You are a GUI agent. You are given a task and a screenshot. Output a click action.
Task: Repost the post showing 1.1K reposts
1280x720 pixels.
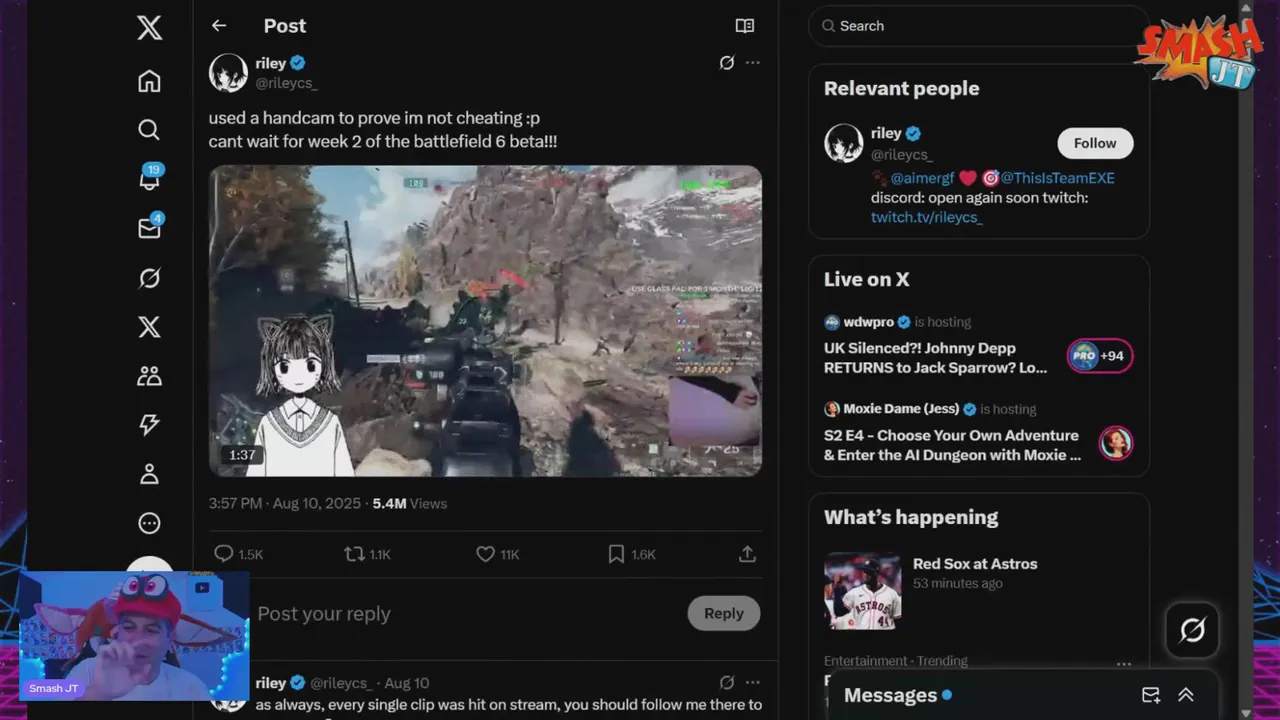point(354,554)
